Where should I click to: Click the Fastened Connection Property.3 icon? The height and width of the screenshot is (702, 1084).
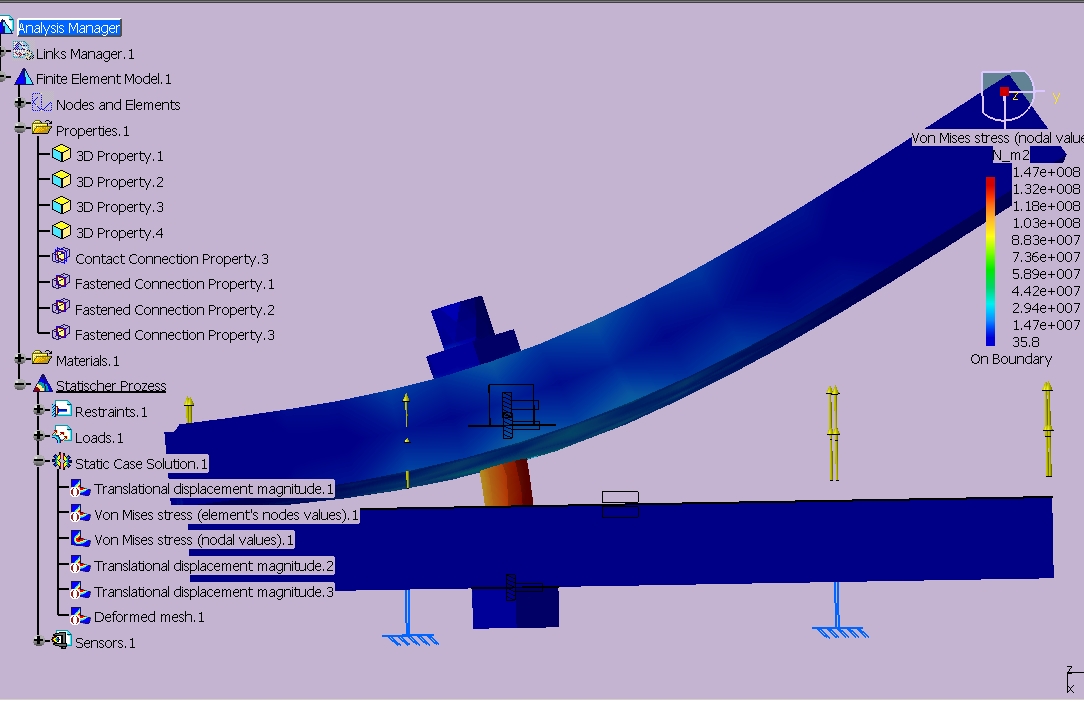click(x=61, y=333)
